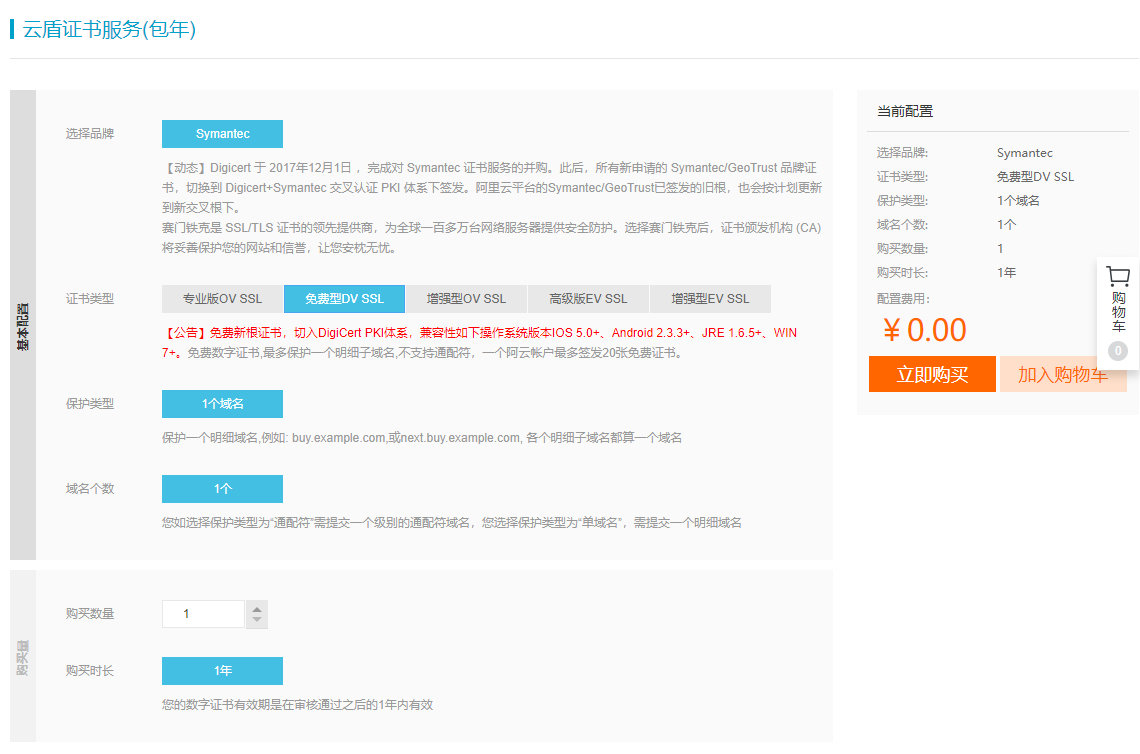Click the 保护类型 label in main form
Screen dimensions: 1140x754
[x=89, y=404]
